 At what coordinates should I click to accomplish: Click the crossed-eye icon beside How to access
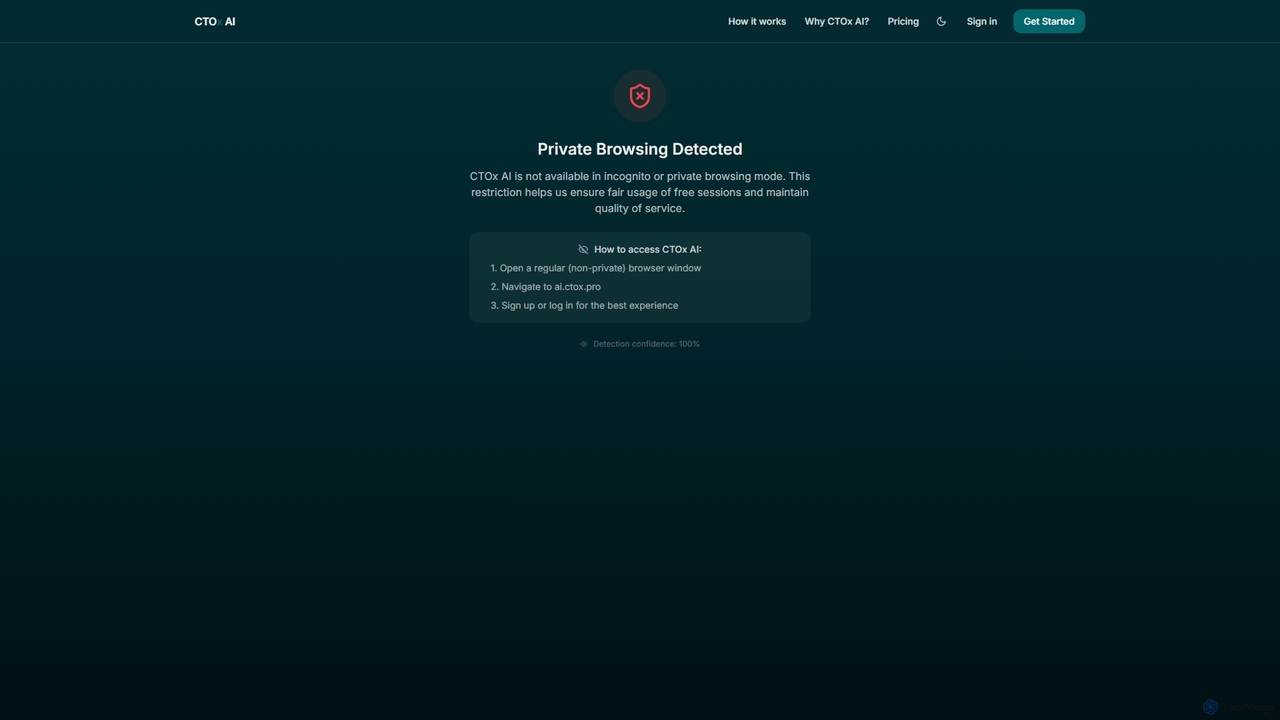[x=583, y=250]
